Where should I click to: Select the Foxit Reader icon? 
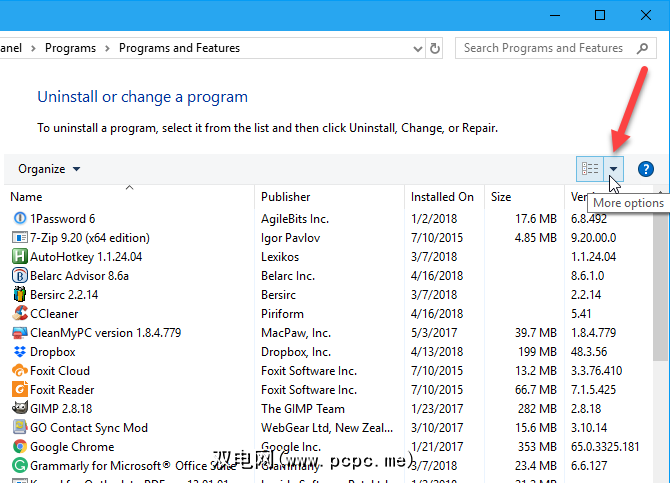click(x=19, y=390)
